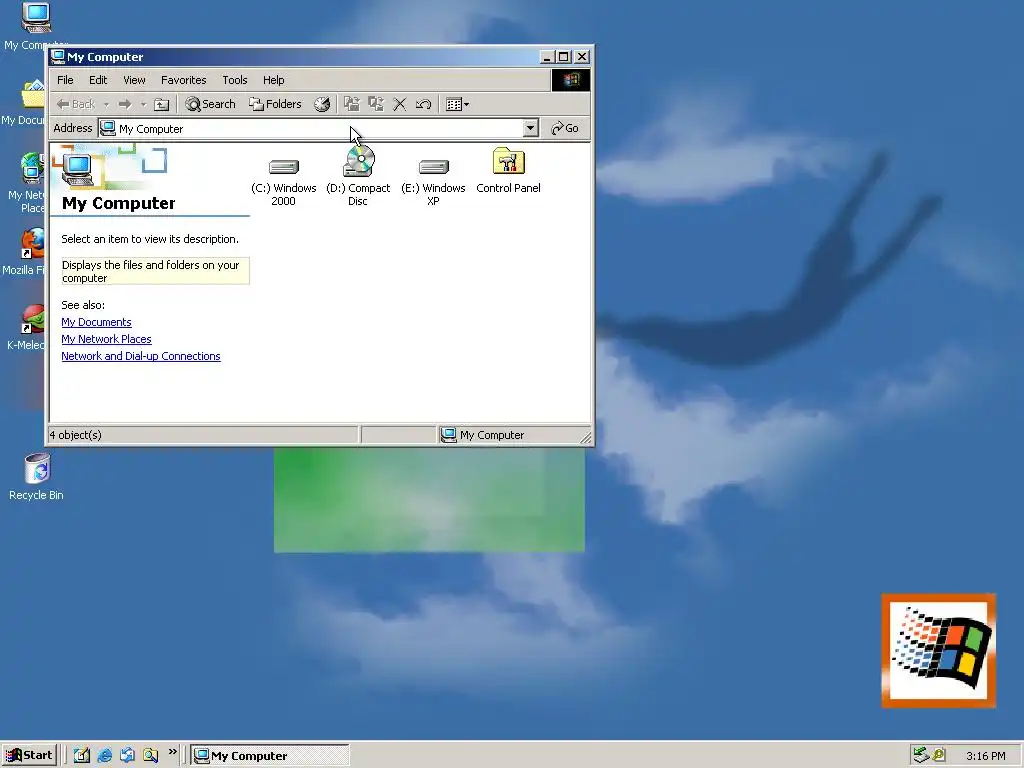Click the second system tray icon

[938, 755]
